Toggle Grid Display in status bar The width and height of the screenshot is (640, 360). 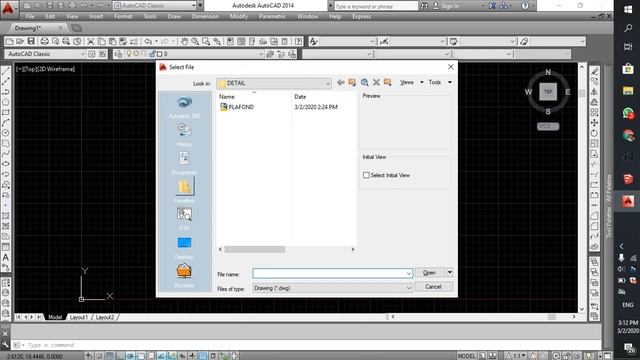coord(110,356)
